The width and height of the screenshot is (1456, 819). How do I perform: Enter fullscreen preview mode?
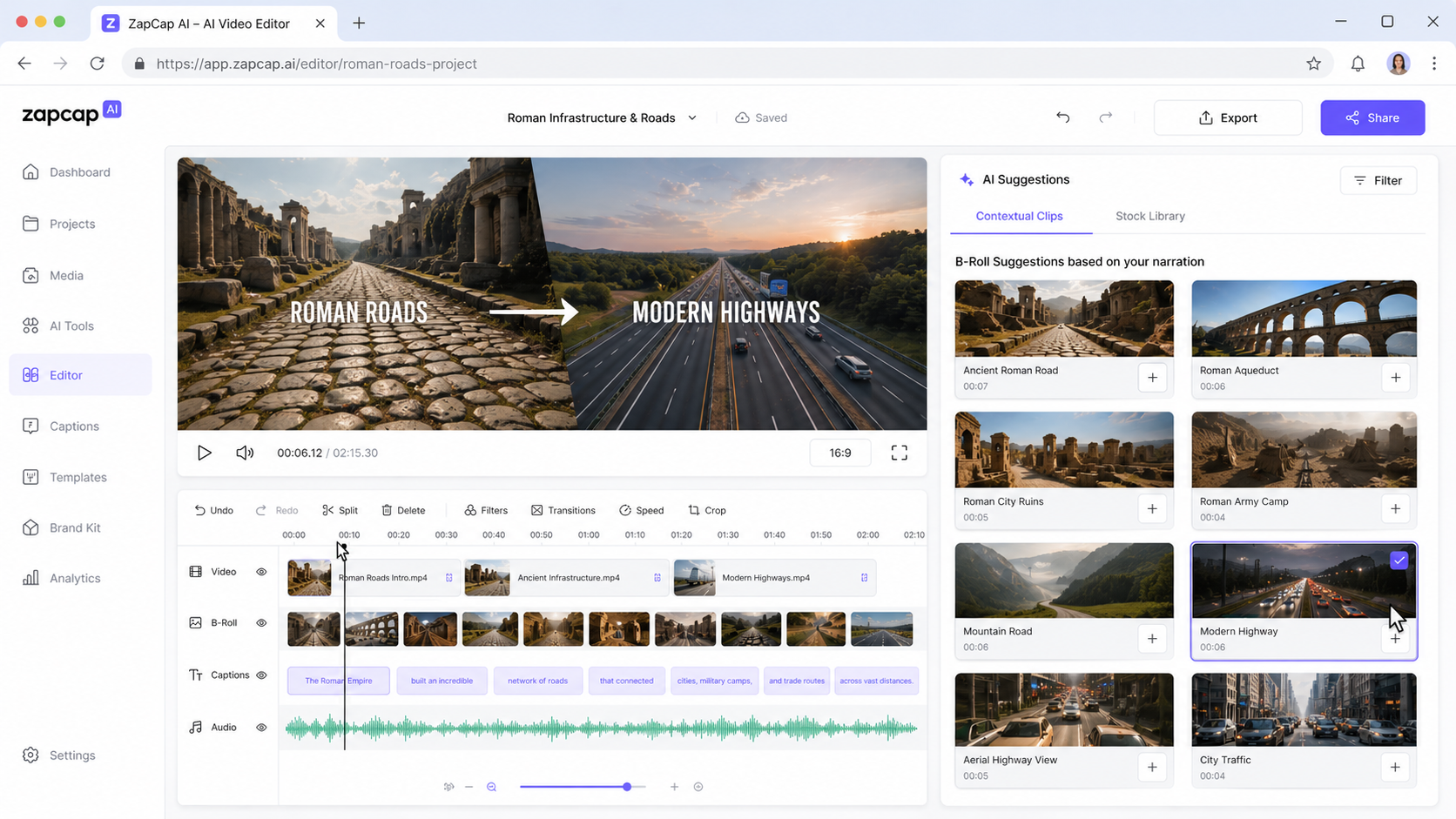point(899,453)
